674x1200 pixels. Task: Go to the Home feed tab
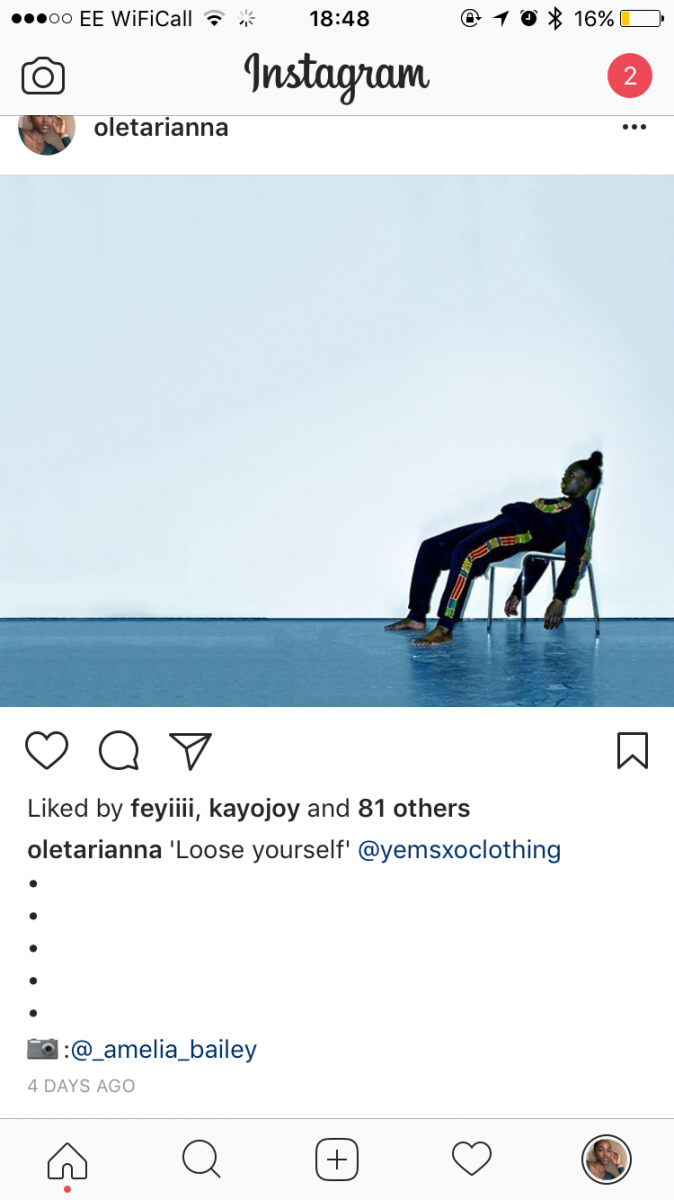pos(67,1160)
